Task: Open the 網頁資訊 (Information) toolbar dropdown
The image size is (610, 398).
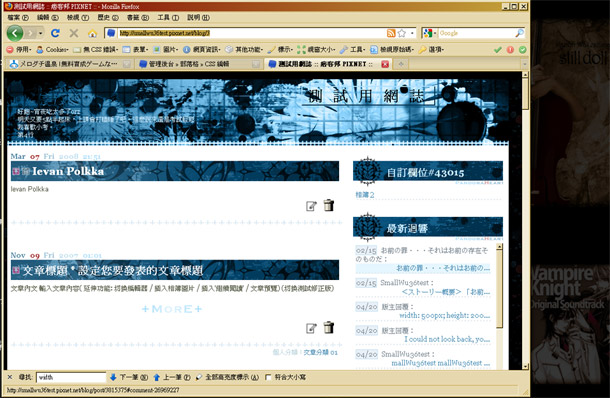Action: coord(202,49)
